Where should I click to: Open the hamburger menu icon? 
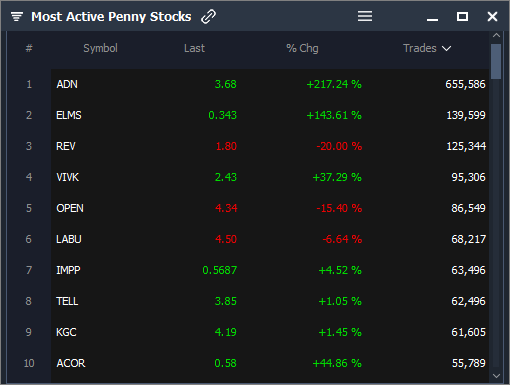coord(365,16)
